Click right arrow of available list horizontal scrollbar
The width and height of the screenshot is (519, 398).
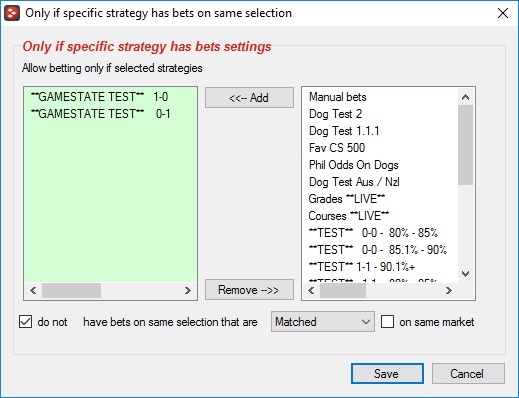pyautogui.click(x=449, y=290)
